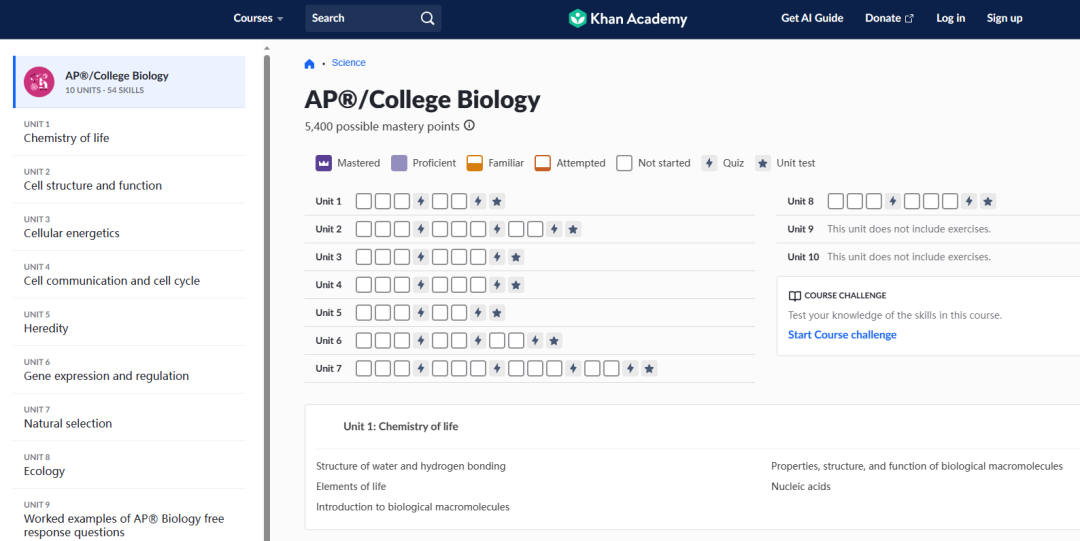
Task: Select first skill box in Unit 8
Action: 835,201
